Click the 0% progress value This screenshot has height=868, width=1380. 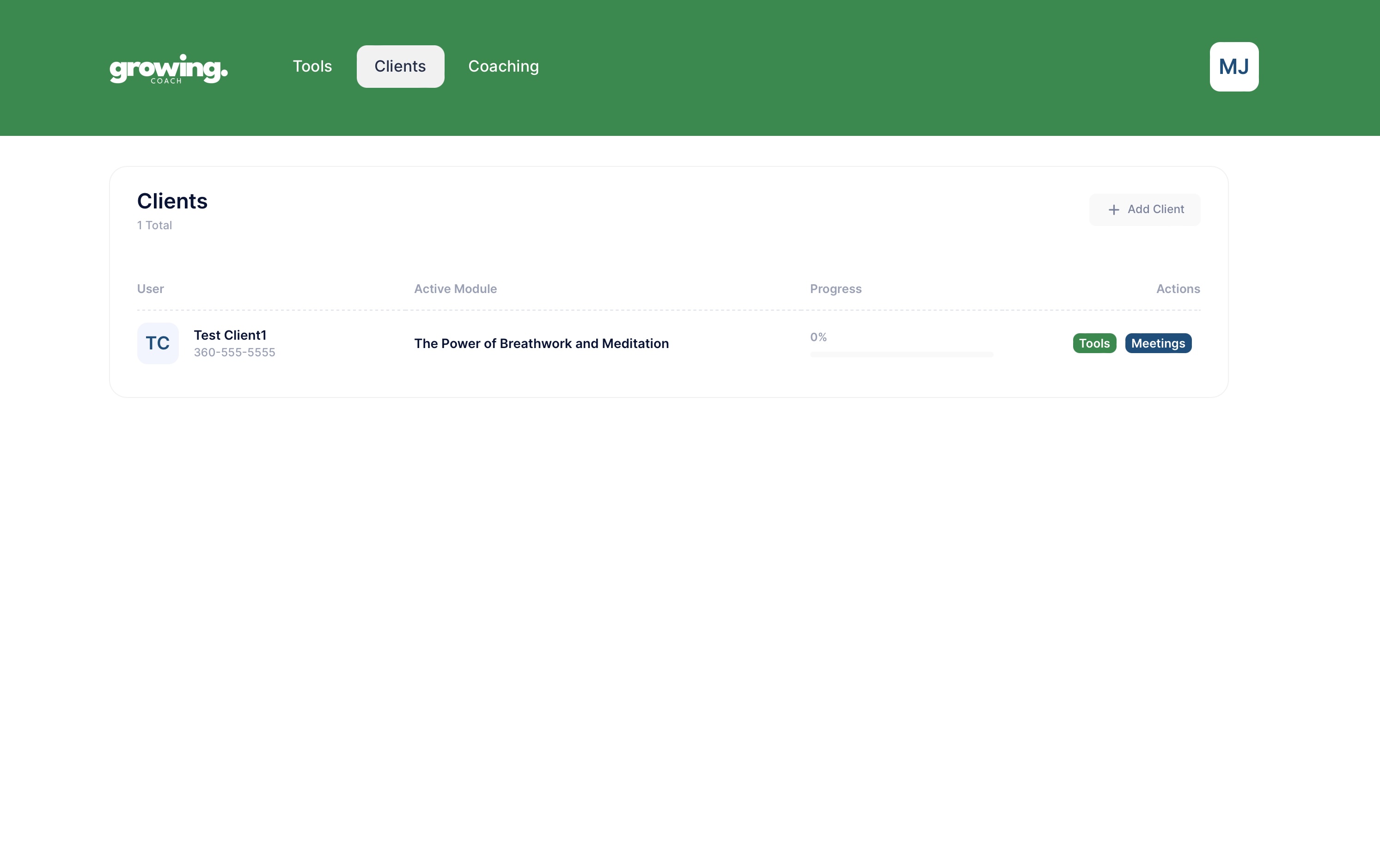tap(818, 337)
